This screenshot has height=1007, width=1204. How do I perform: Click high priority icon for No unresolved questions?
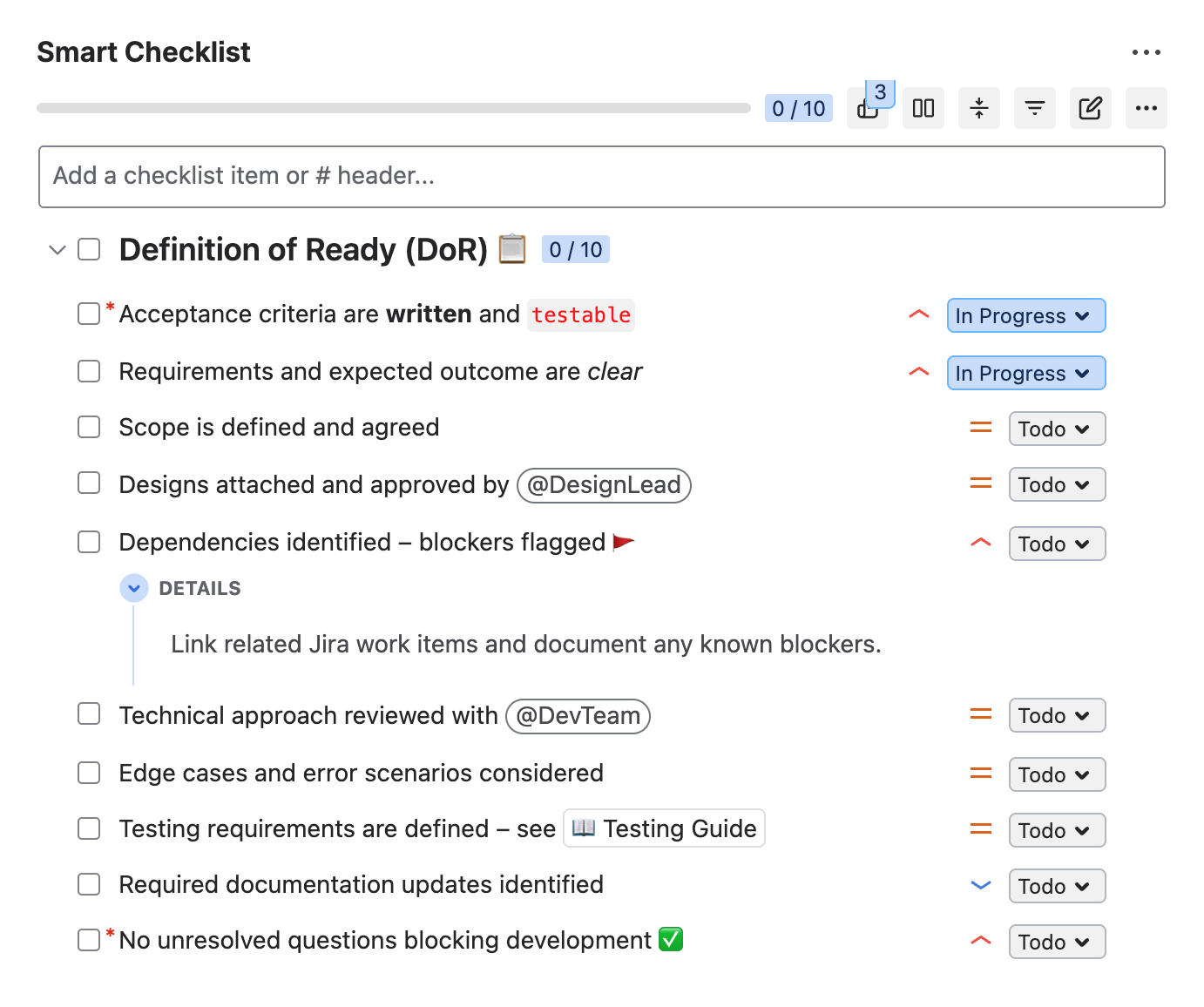pyautogui.click(x=981, y=941)
